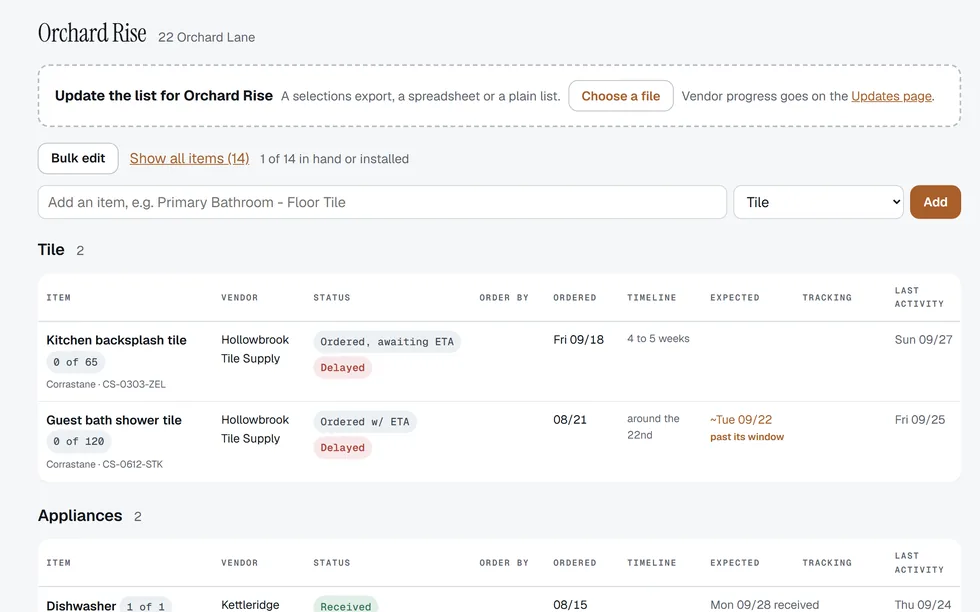Click the 0 of 65 quantity badge
980x612 pixels.
coord(76,362)
